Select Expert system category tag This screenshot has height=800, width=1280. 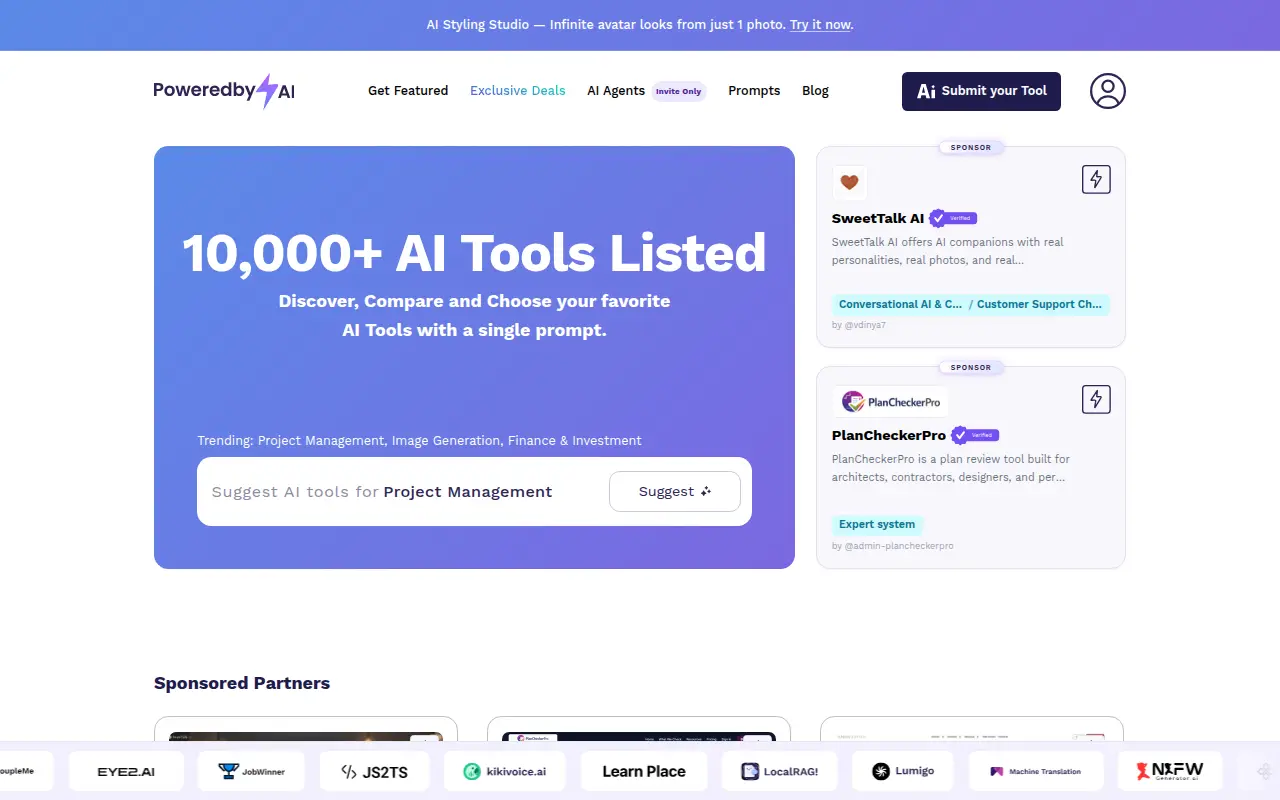[877, 524]
